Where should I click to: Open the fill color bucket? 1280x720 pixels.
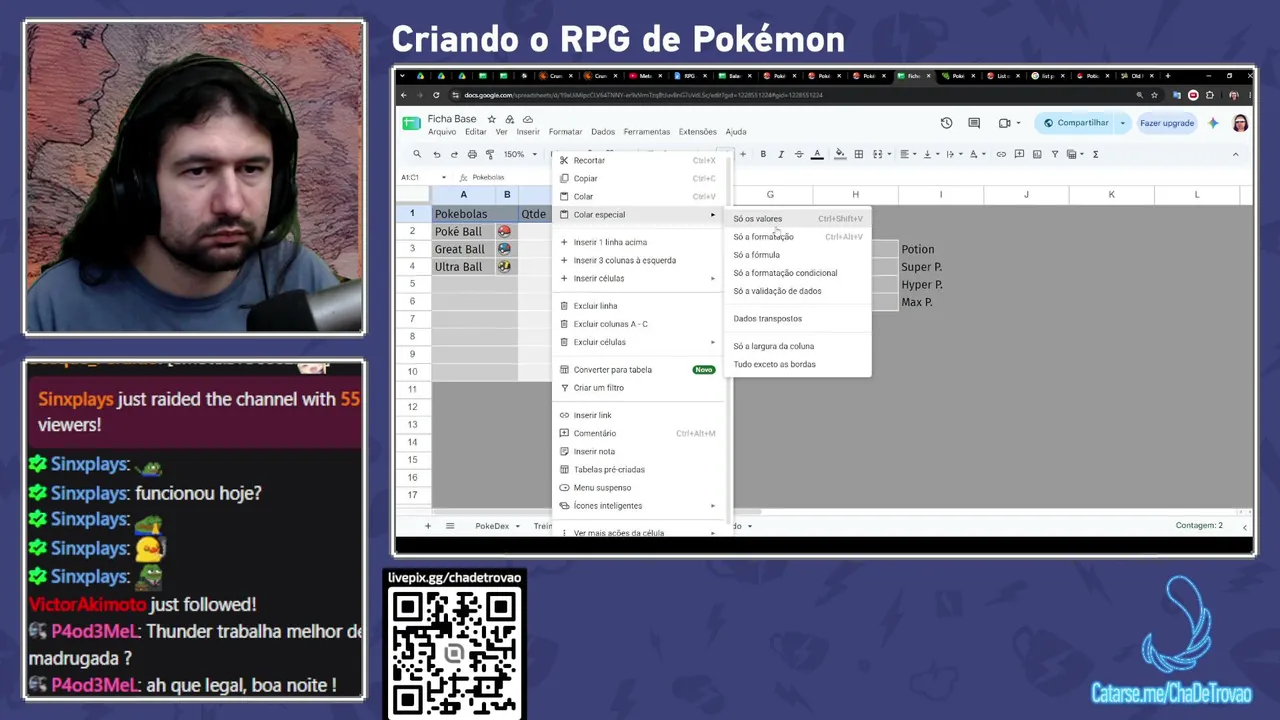840,154
